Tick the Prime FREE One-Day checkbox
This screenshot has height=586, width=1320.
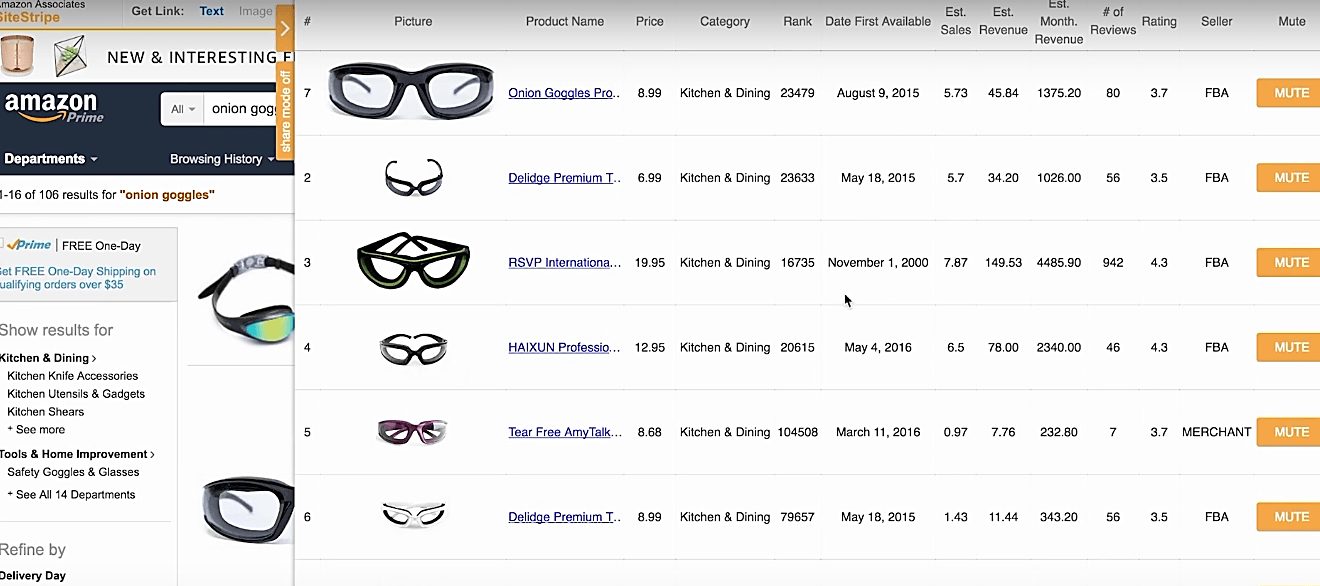(2, 245)
